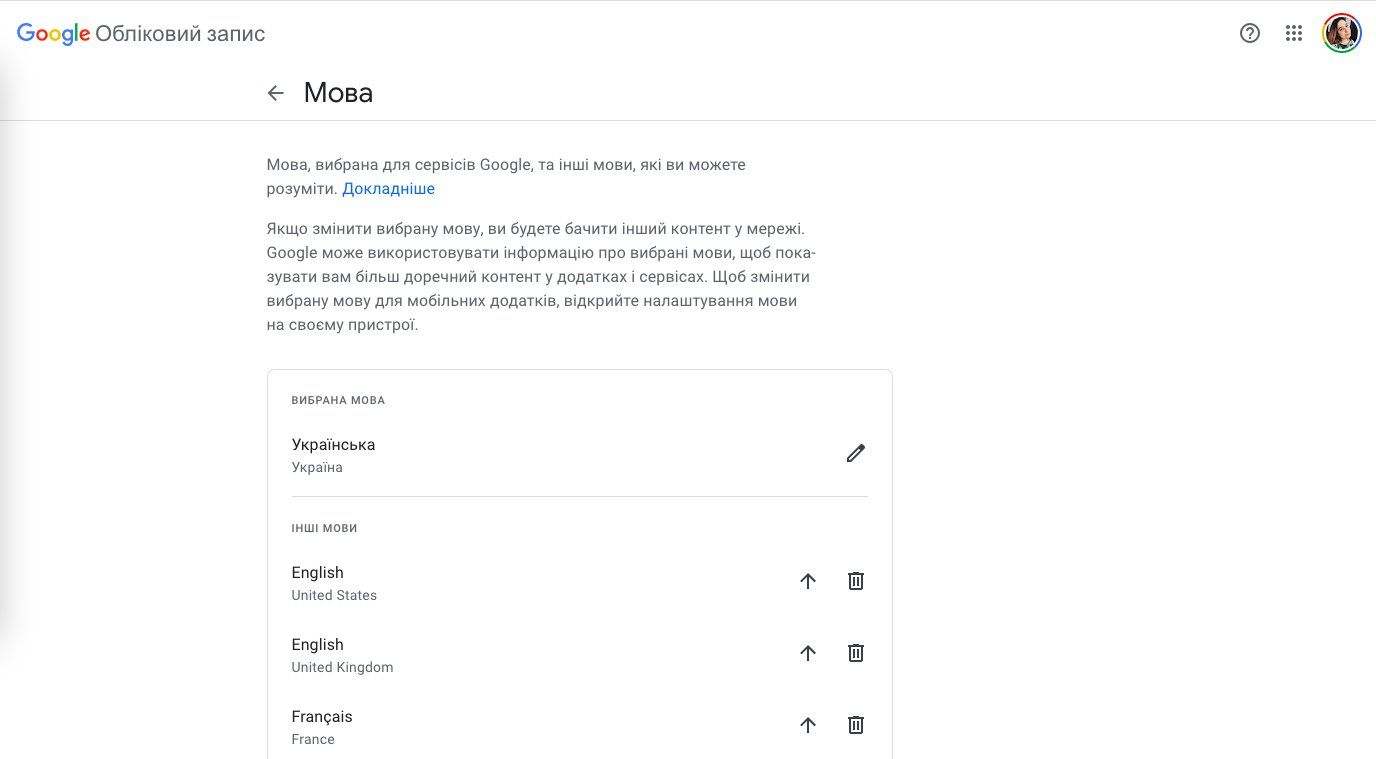
Task: Click the back arrow next to Мова
Action: [276, 93]
